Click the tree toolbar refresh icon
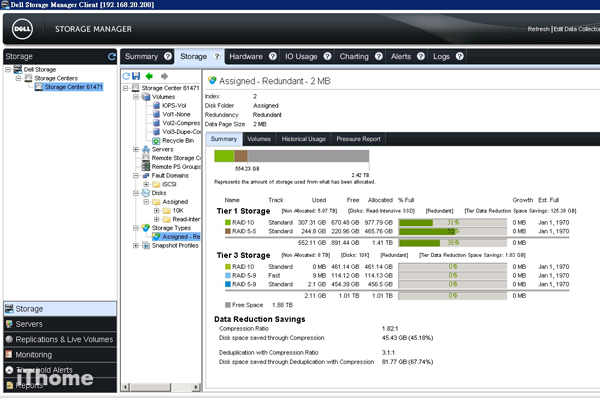The image size is (600, 400). pos(126,76)
